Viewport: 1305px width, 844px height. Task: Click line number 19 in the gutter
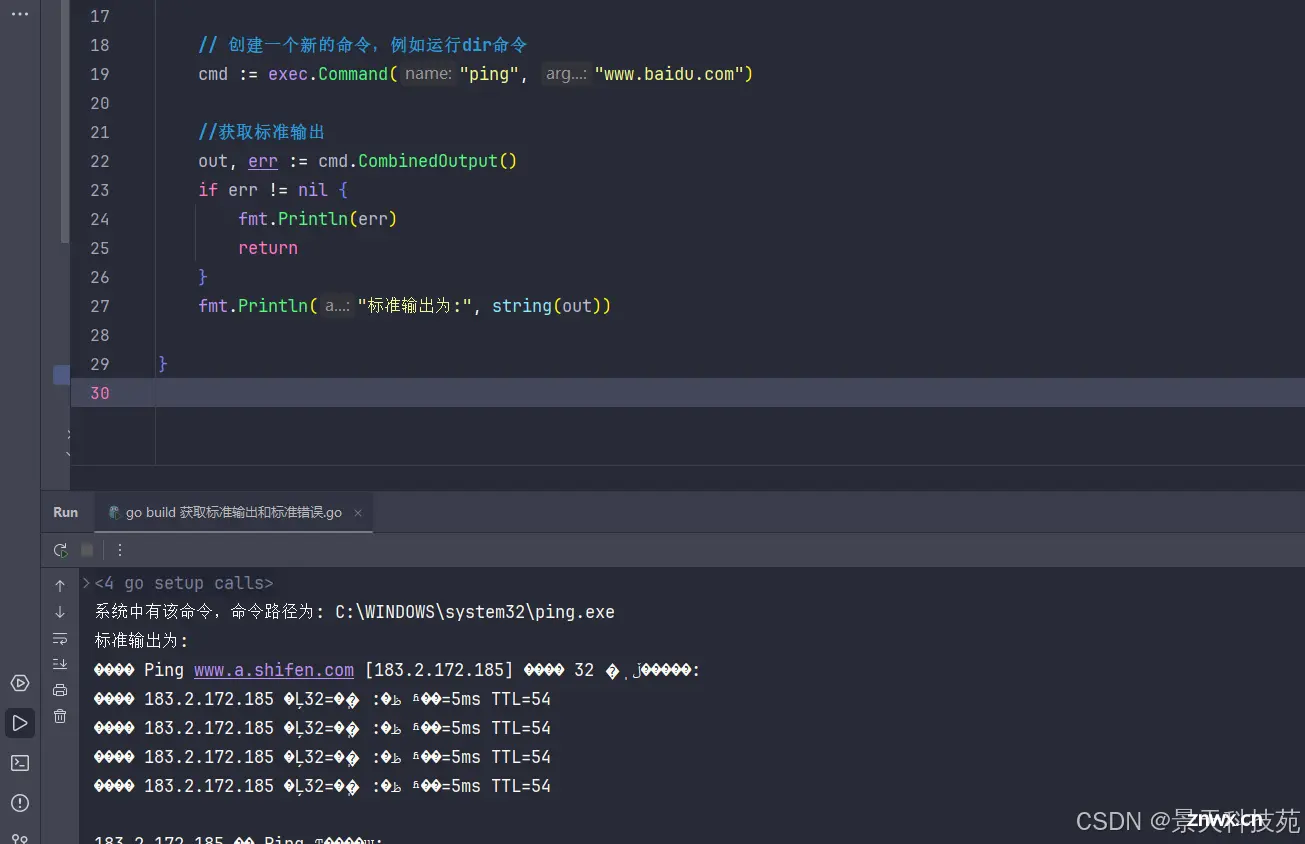(x=100, y=74)
